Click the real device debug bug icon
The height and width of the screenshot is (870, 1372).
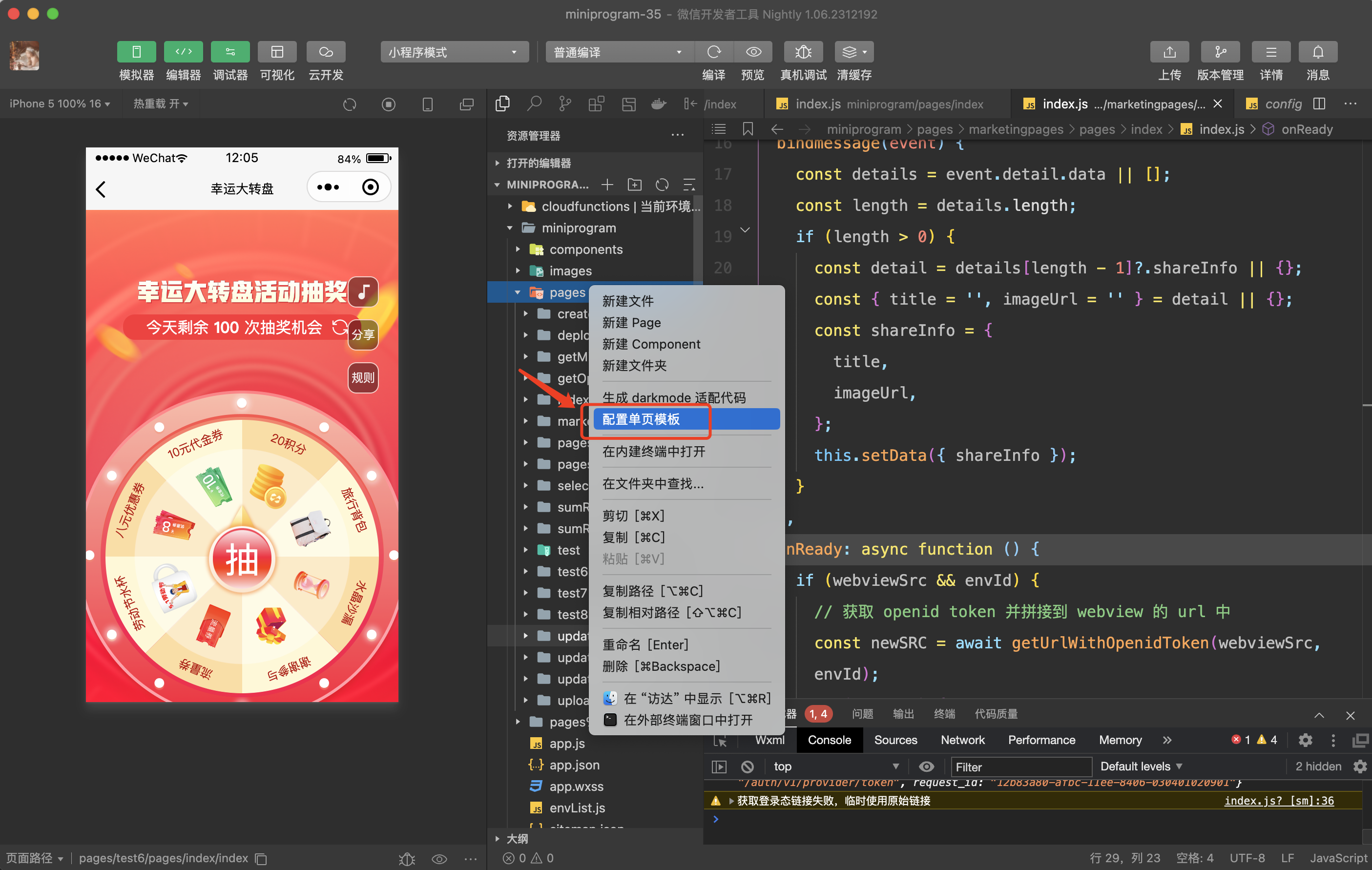tap(802, 52)
